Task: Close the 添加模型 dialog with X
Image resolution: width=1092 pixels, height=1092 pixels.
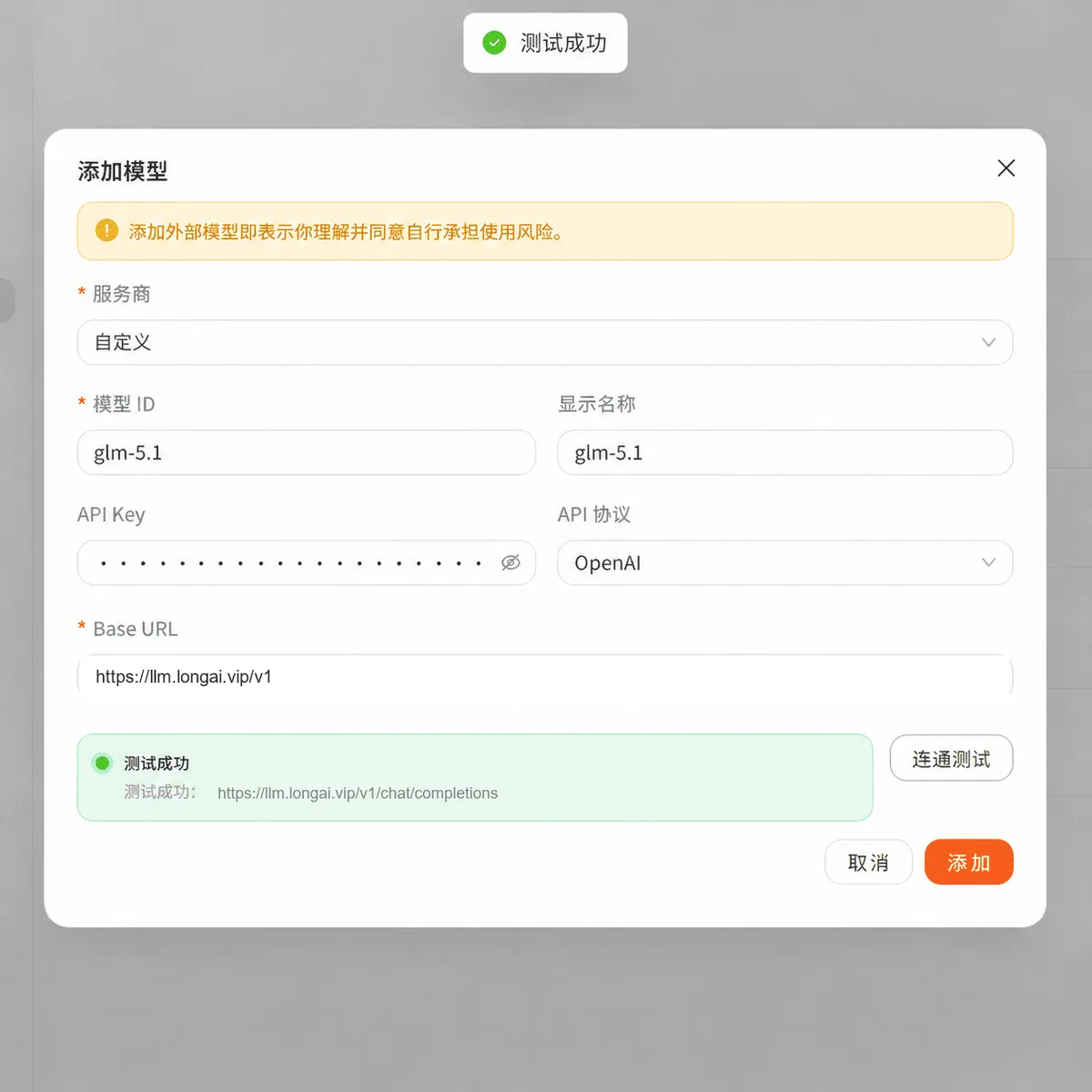Action: click(1006, 168)
